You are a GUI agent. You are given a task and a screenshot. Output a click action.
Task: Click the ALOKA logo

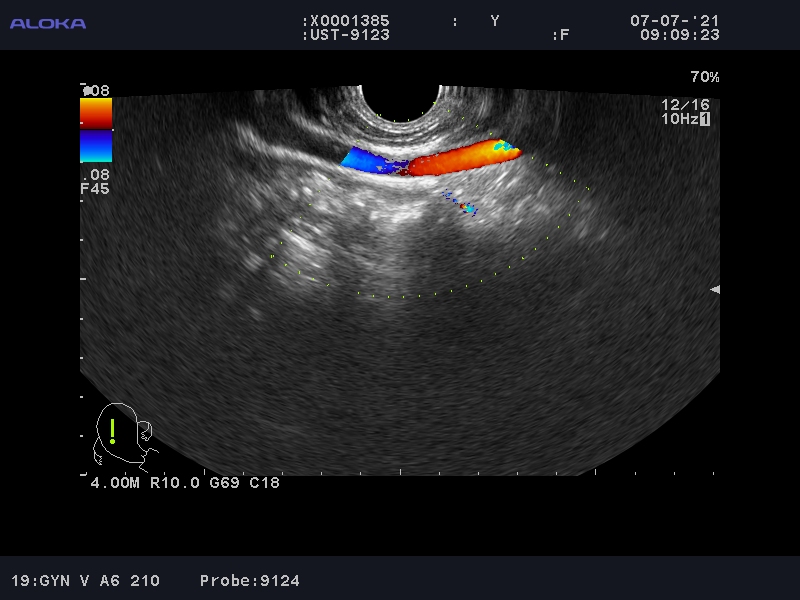click(48, 23)
